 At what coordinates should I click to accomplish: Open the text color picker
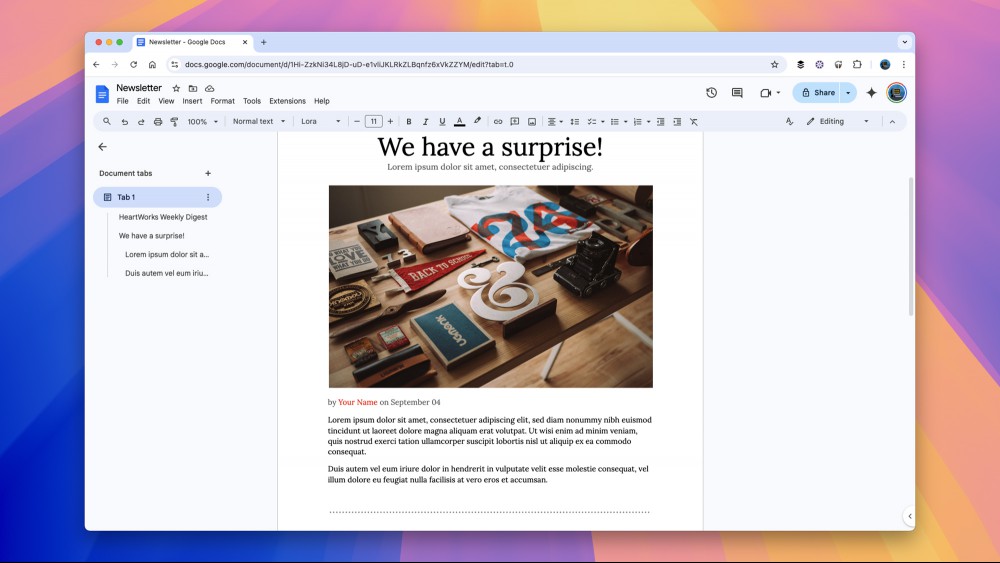point(459,122)
